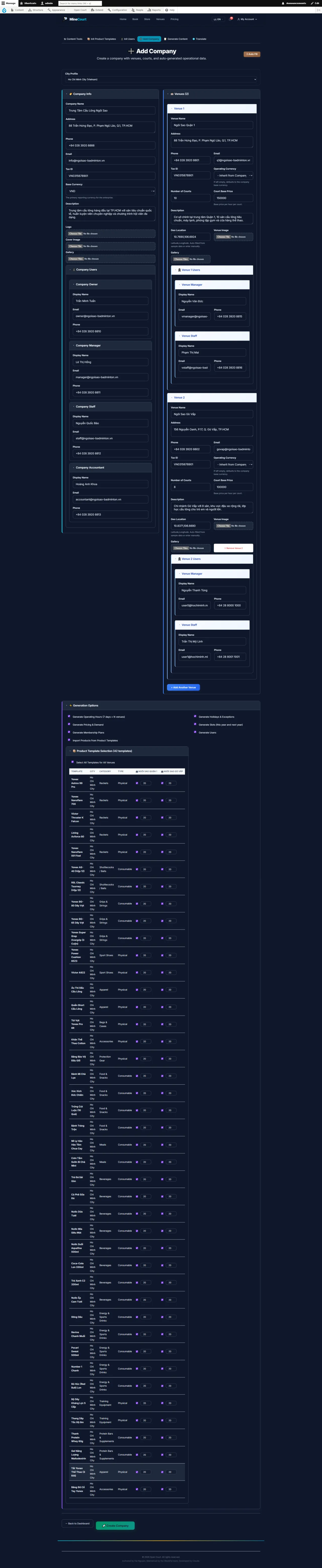Click the Add Another Venue button
This screenshot has width=322, height=1568.
coord(183,687)
